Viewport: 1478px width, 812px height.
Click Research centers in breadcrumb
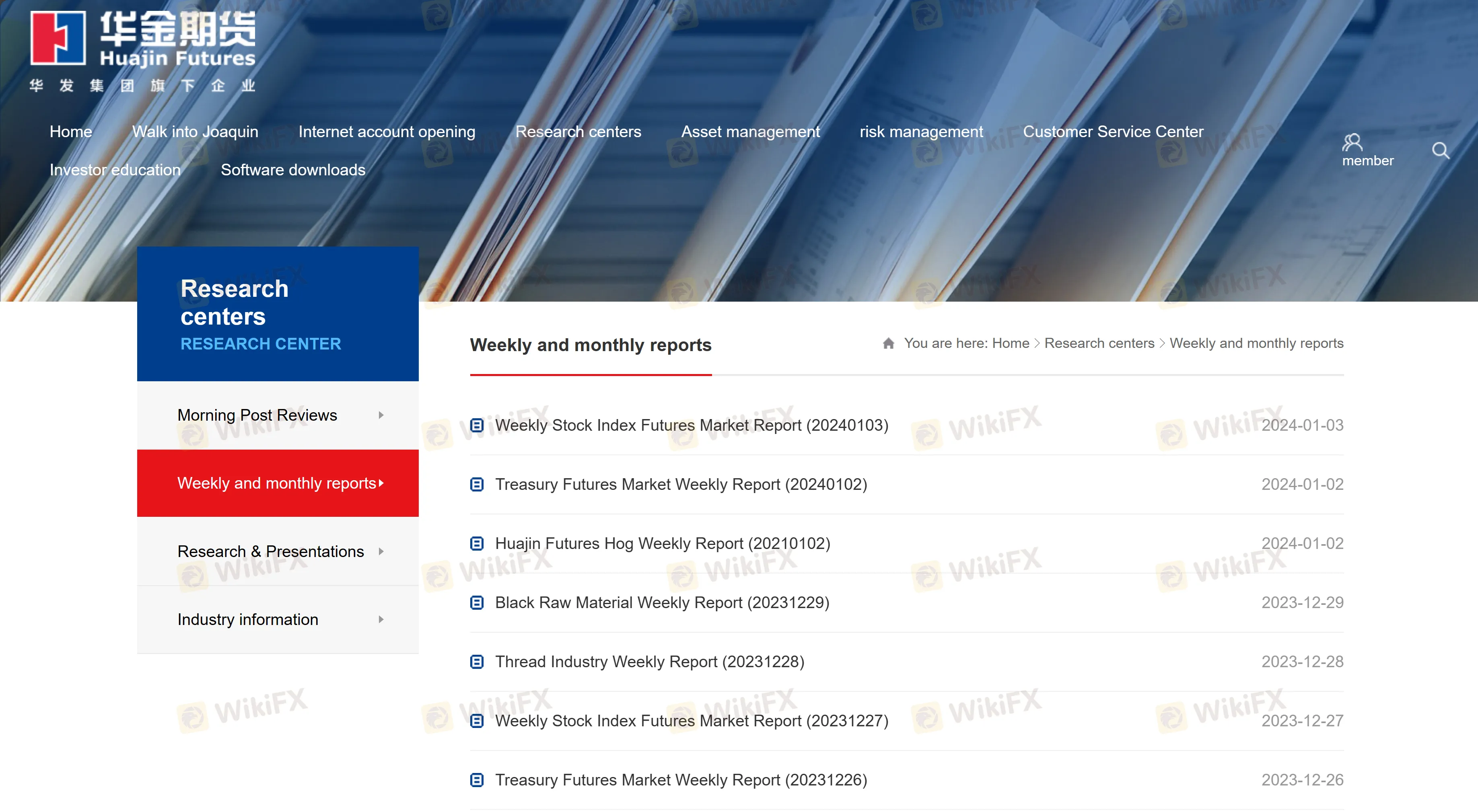coord(1099,343)
